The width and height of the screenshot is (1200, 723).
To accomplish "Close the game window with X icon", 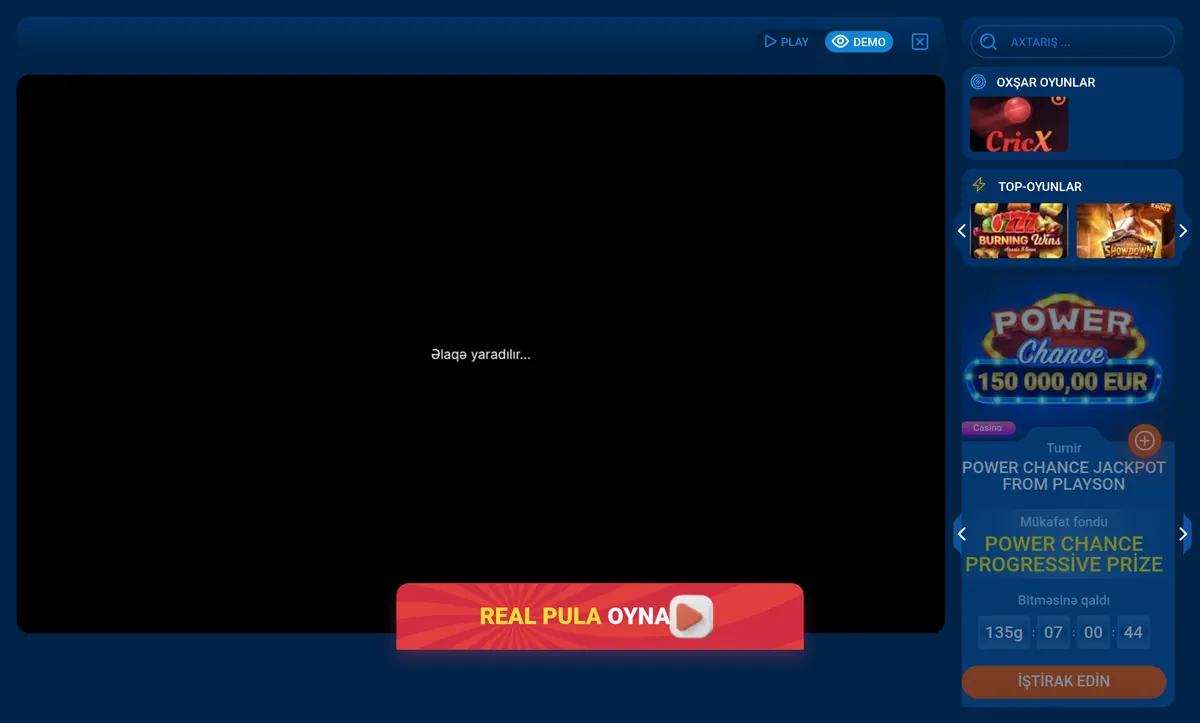I will [x=920, y=42].
